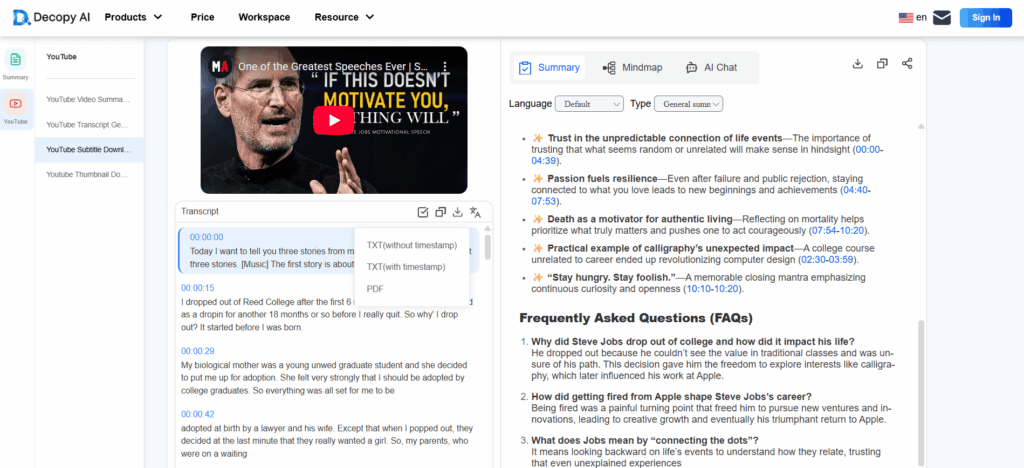Share the summary using the share icon
The image size is (1024, 468).
pos(907,64)
